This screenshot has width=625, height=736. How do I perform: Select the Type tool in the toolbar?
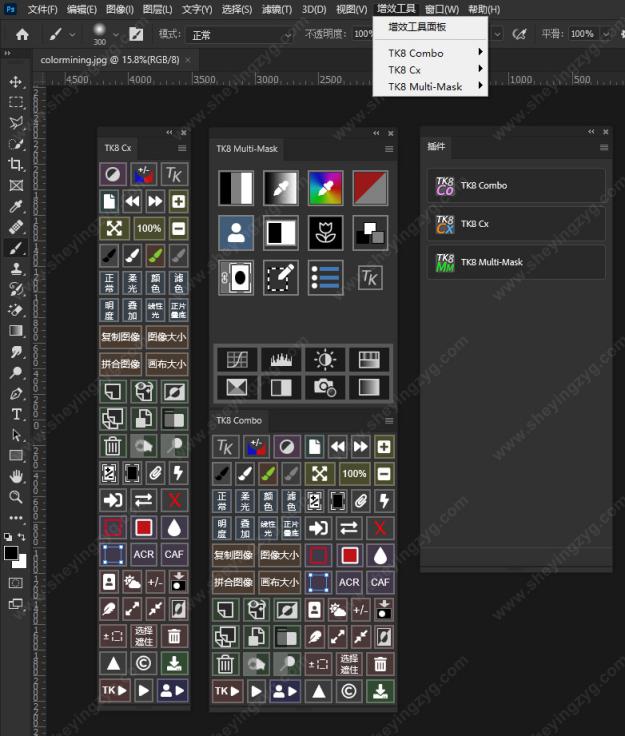(x=16, y=414)
